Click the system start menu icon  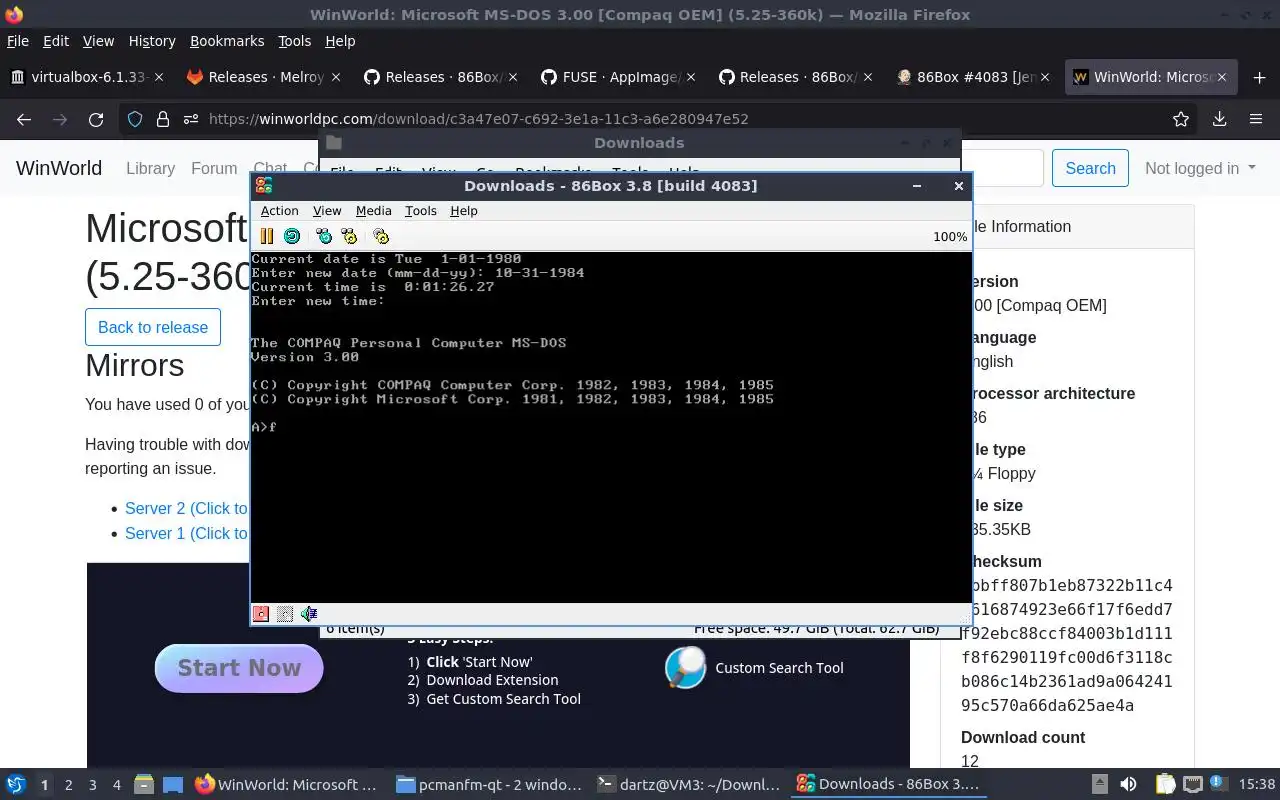coord(16,785)
